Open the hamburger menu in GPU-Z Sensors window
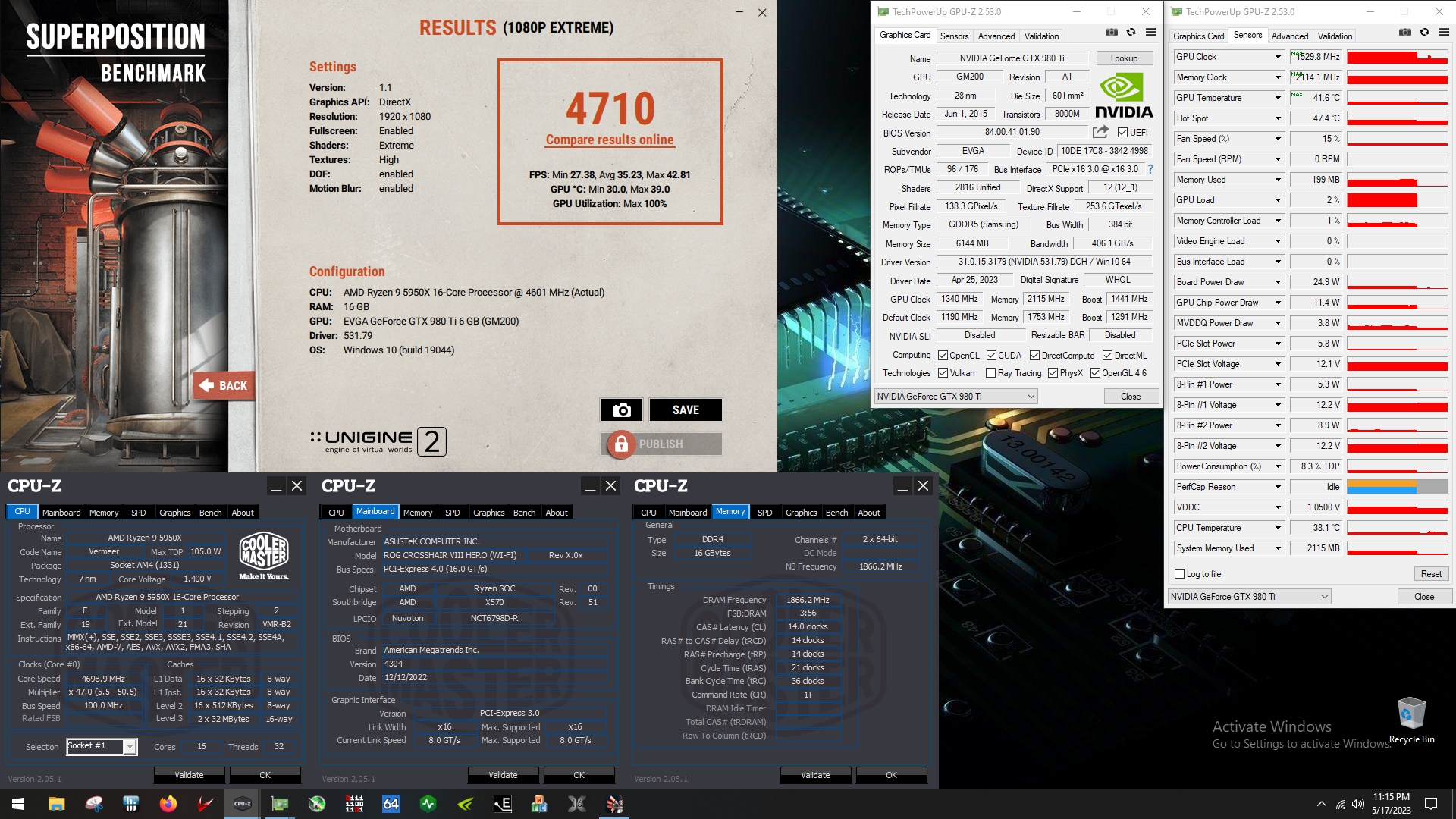Screen dimensions: 1456x819 (x=1444, y=32)
